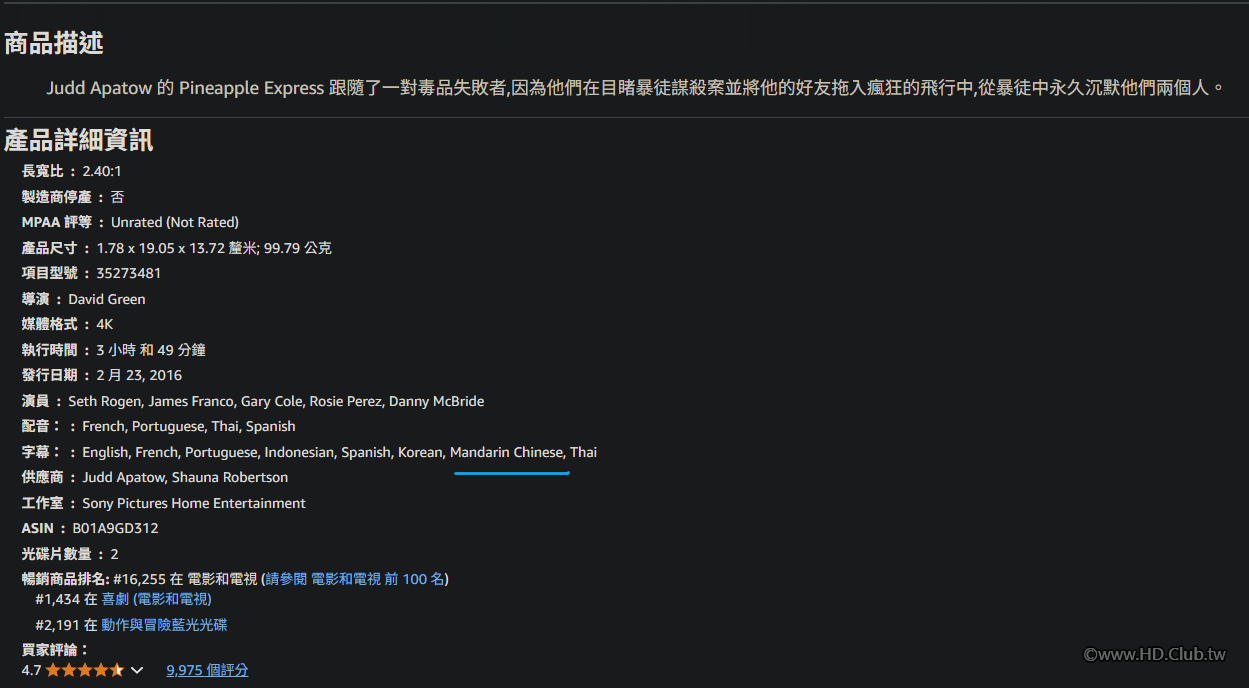1249x688 pixels.
Task: Click the #1,434 comedy rank number
Action: (x=57, y=599)
